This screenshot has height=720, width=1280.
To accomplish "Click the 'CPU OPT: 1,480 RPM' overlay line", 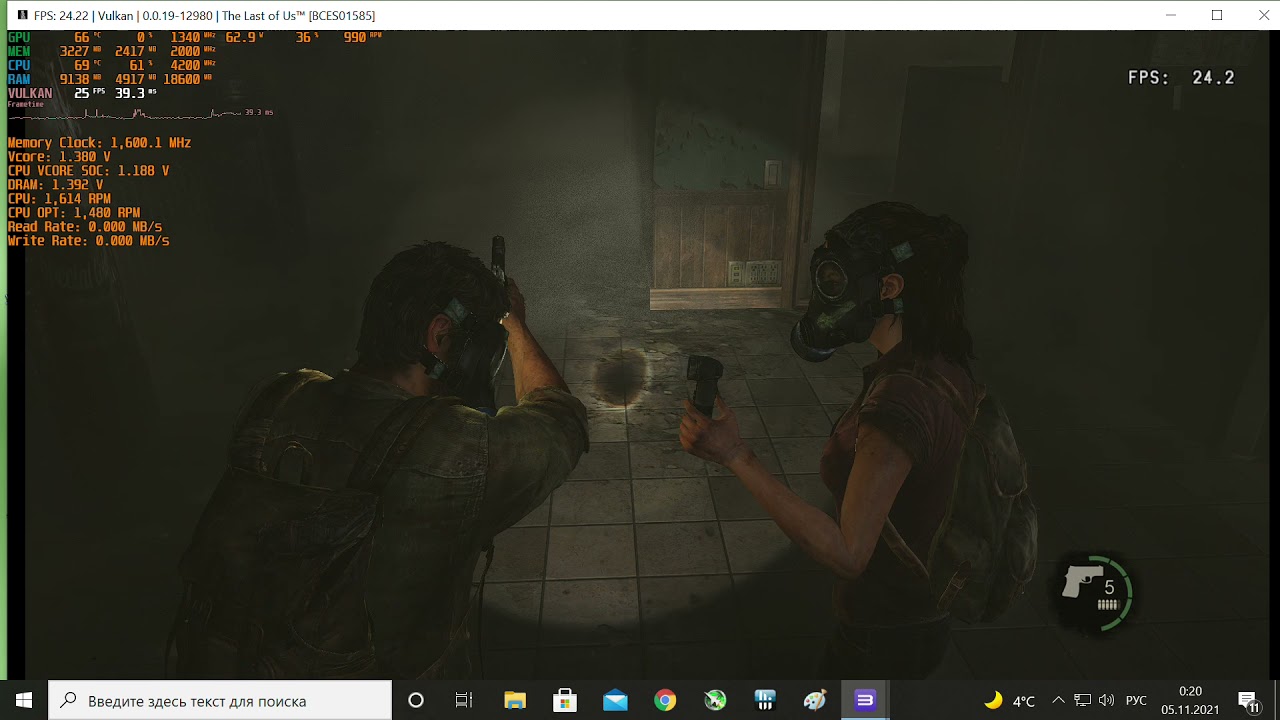I will pyautogui.click(x=74, y=213).
